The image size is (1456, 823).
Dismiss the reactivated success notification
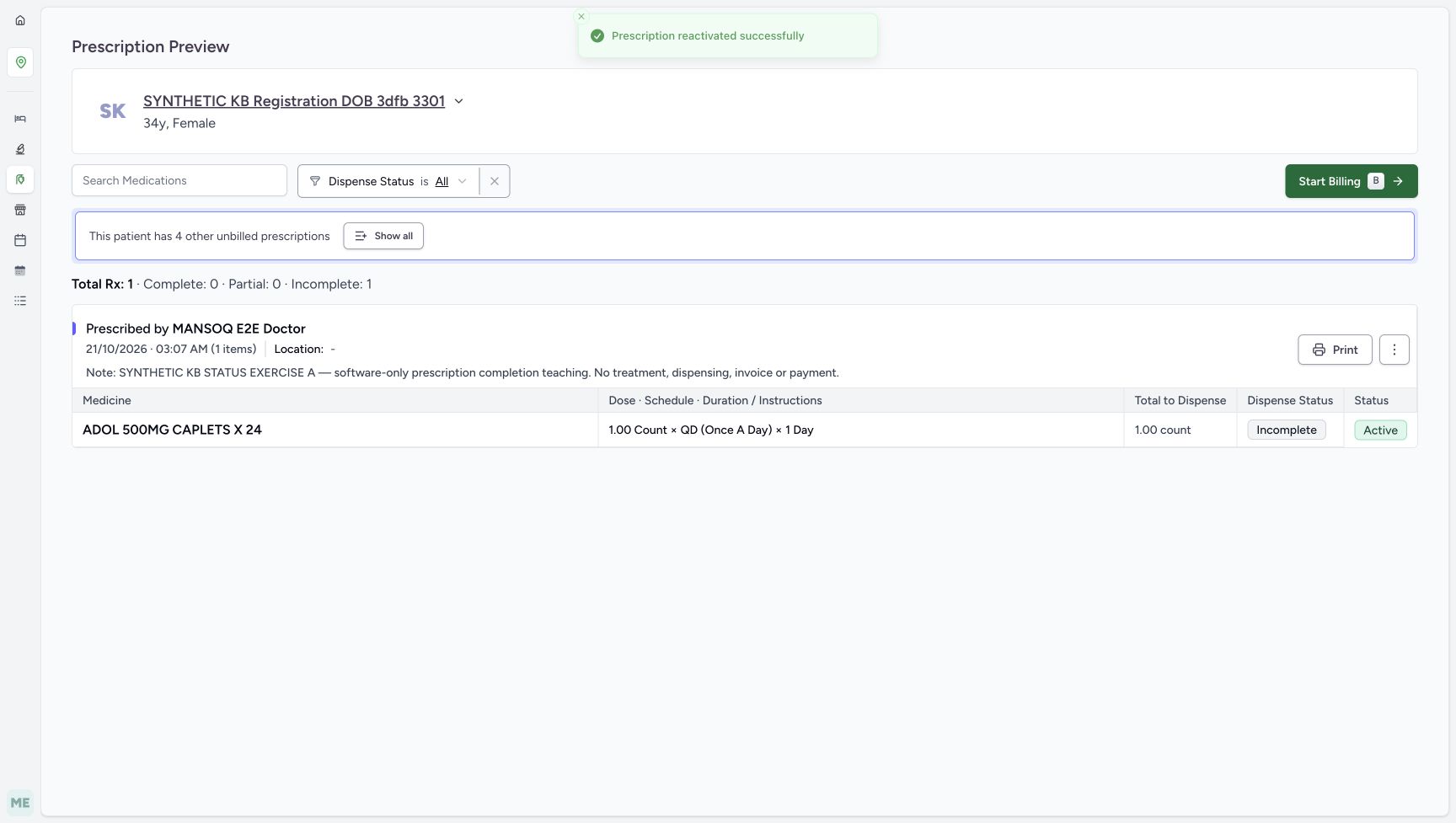[581, 16]
